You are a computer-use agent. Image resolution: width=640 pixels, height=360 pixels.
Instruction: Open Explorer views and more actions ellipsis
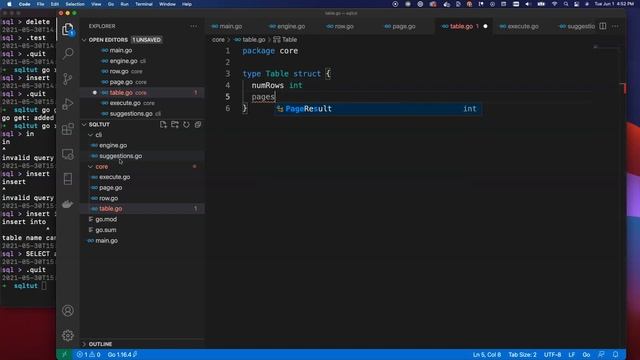point(193,26)
